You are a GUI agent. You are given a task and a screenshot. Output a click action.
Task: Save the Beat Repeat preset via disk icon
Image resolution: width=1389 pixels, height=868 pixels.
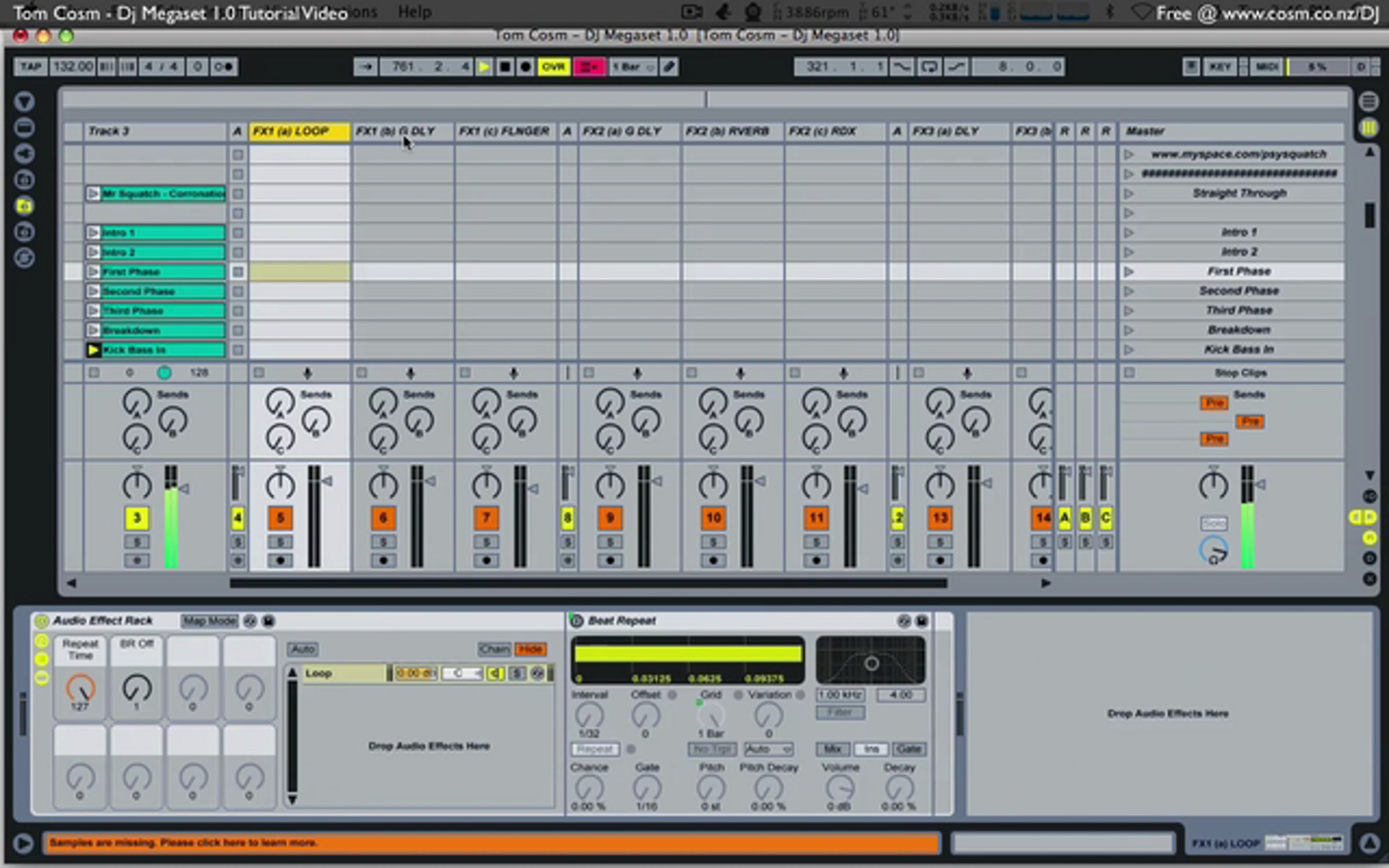point(921,621)
